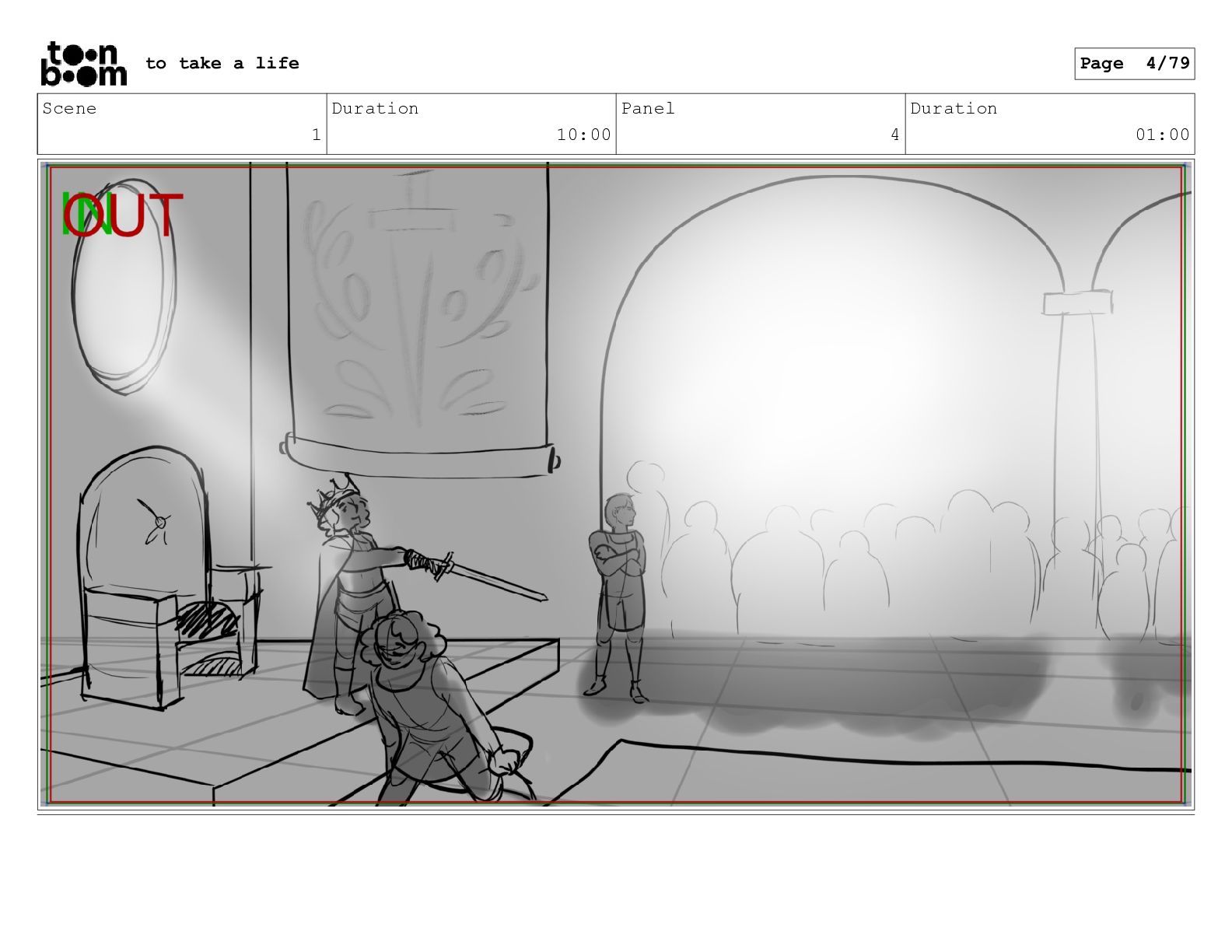The width and height of the screenshot is (1232, 952).
Task: Click the storyboard panel thumbnail image
Action: tap(616, 484)
